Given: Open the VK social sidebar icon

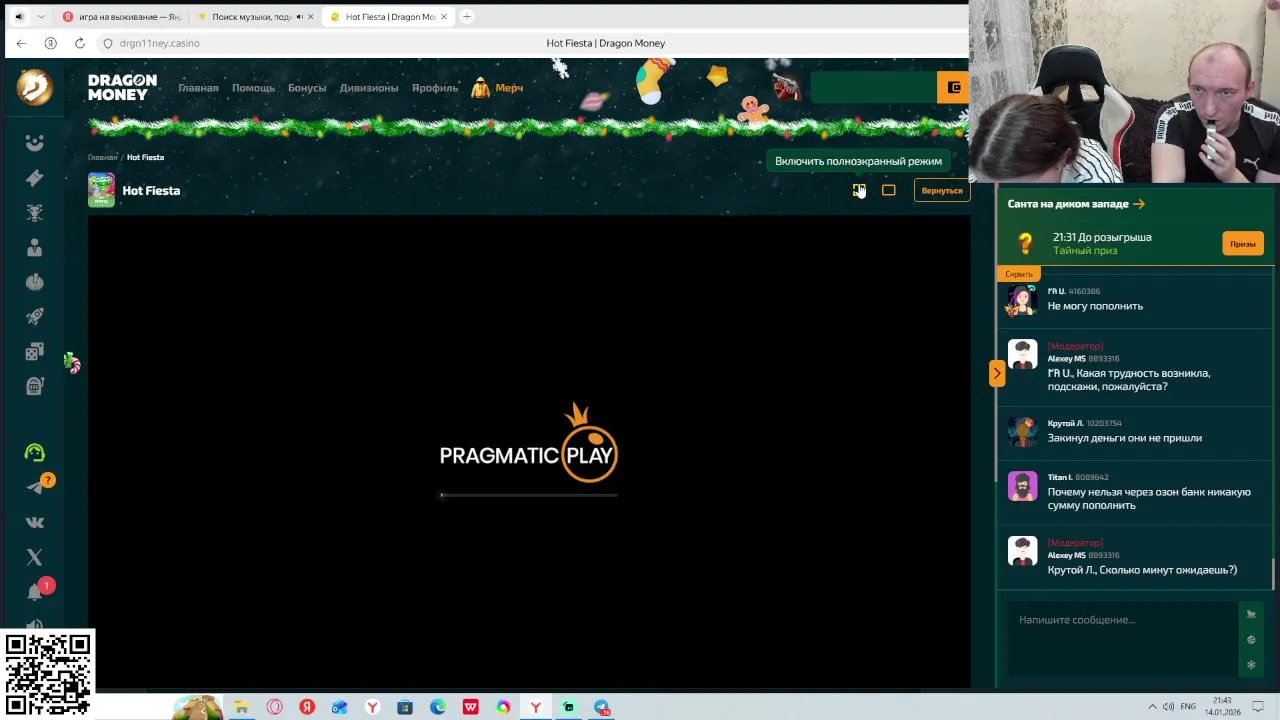Looking at the screenshot, I should [35, 522].
